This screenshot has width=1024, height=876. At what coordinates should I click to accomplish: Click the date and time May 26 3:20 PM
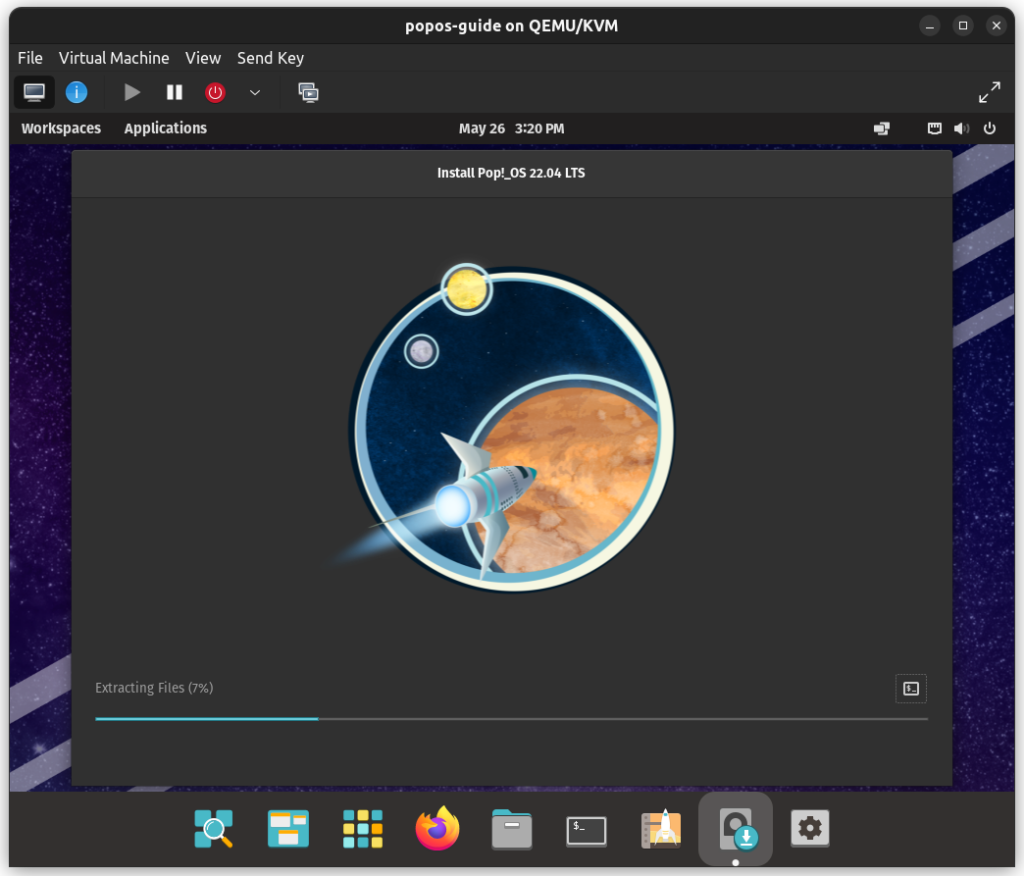(x=511, y=129)
